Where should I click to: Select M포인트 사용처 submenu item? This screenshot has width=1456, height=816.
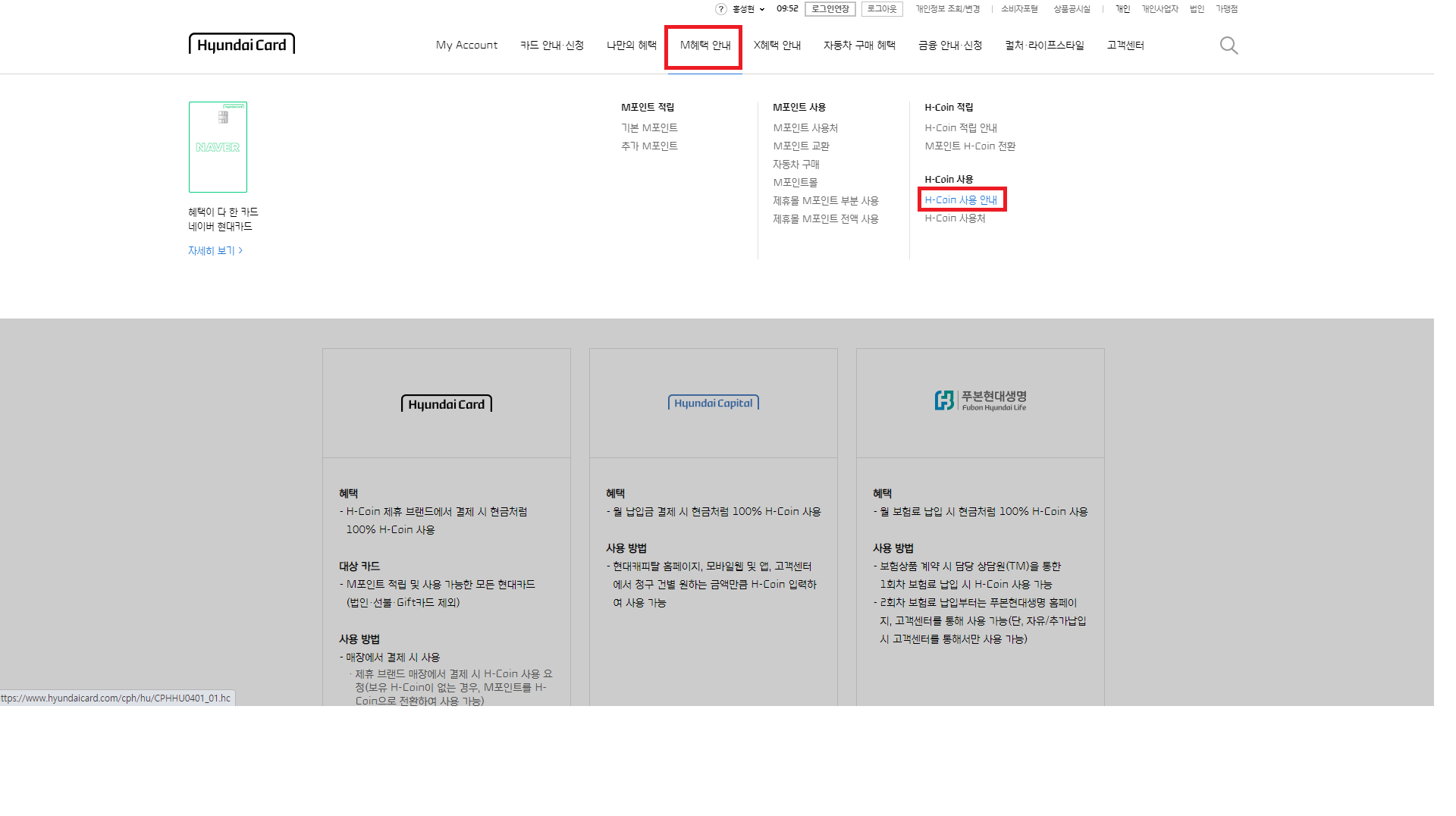(805, 128)
